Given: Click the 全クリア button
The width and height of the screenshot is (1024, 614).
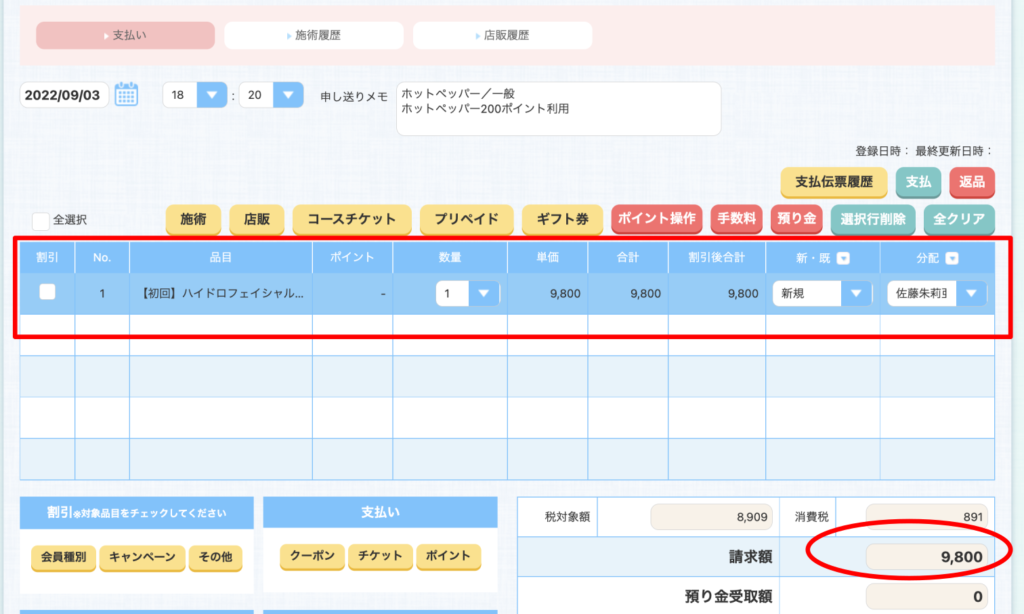Looking at the screenshot, I should [958, 219].
